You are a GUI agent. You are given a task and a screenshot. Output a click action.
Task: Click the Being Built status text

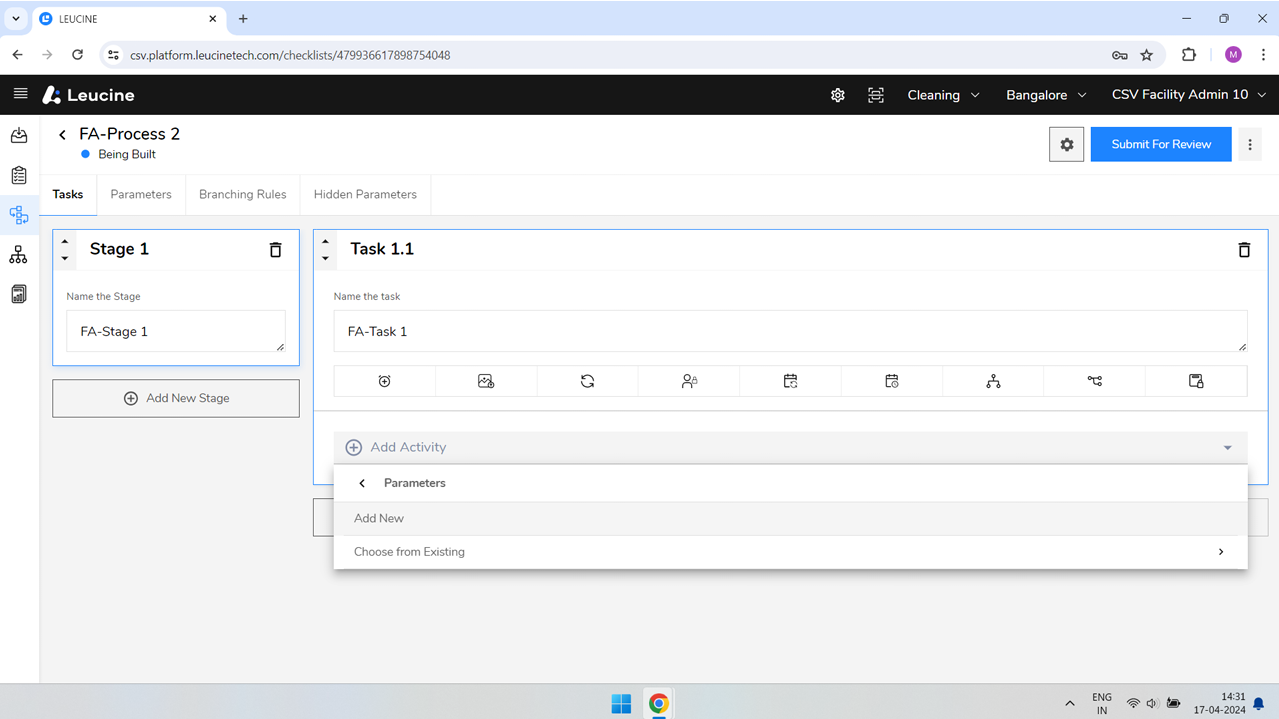click(127, 154)
